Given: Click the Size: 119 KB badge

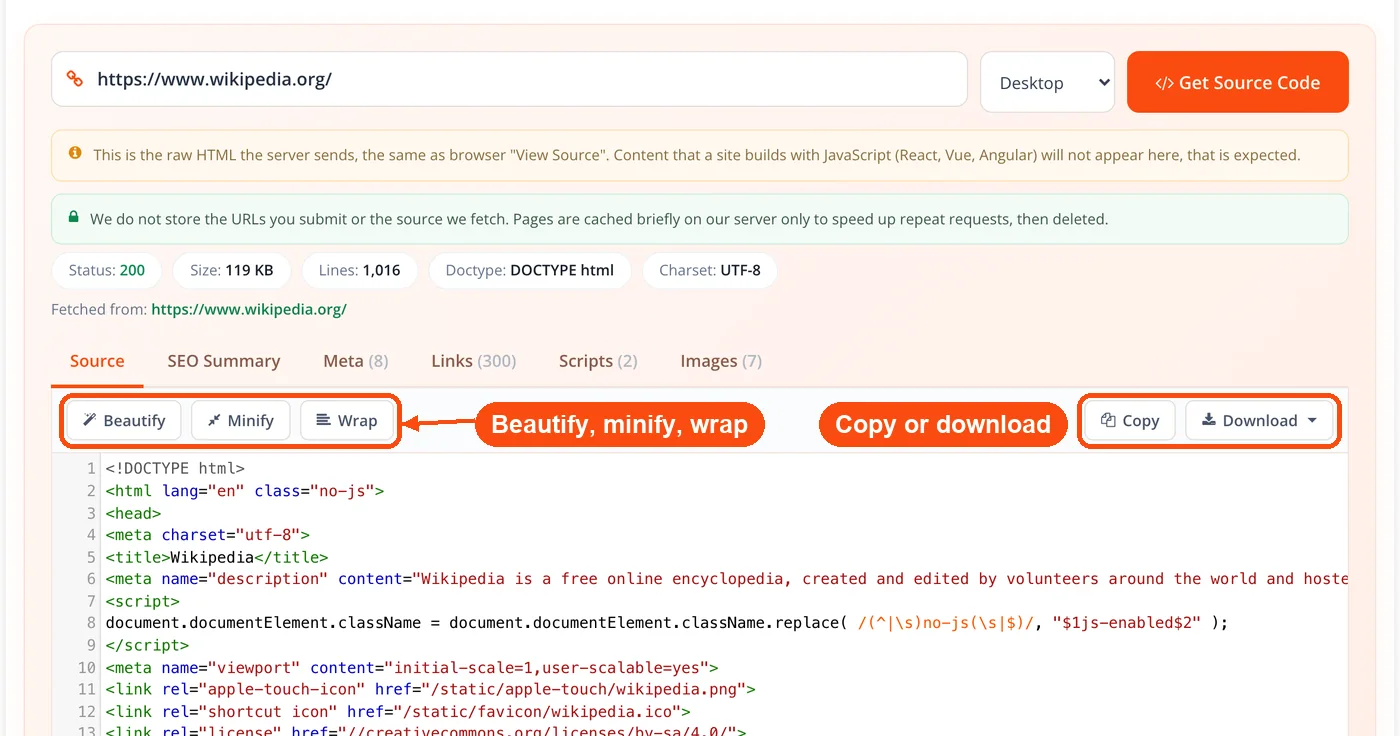Looking at the screenshot, I should [x=231, y=270].
